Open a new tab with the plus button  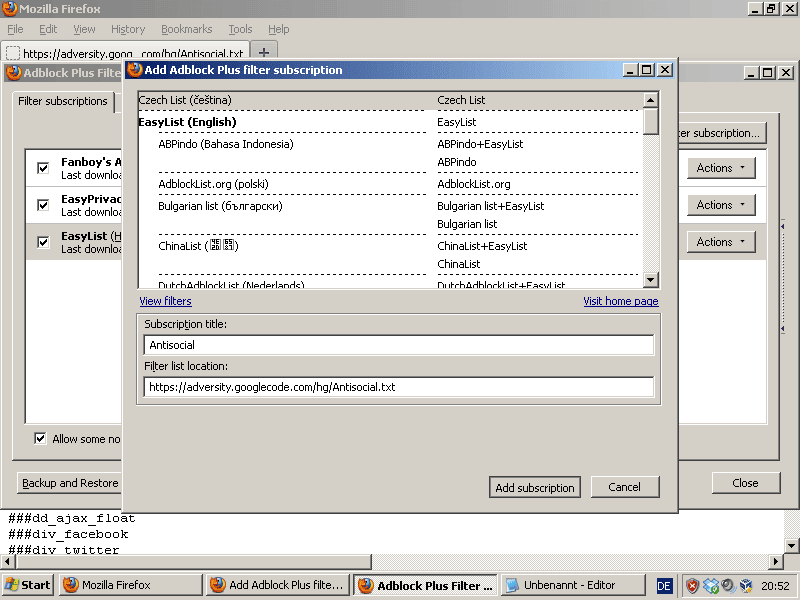click(x=264, y=52)
